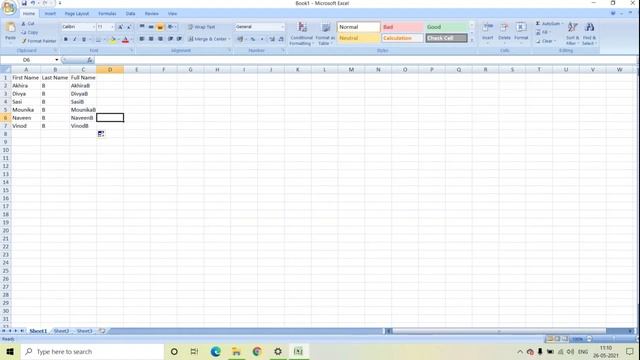Switch to the View tab
The image size is (640, 360).
pos(173,13)
